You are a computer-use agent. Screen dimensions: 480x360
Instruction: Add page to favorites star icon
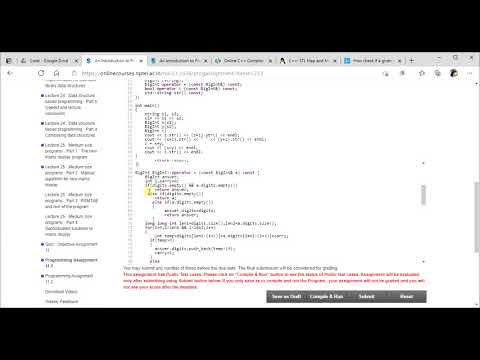pyautogui.click(x=422, y=73)
